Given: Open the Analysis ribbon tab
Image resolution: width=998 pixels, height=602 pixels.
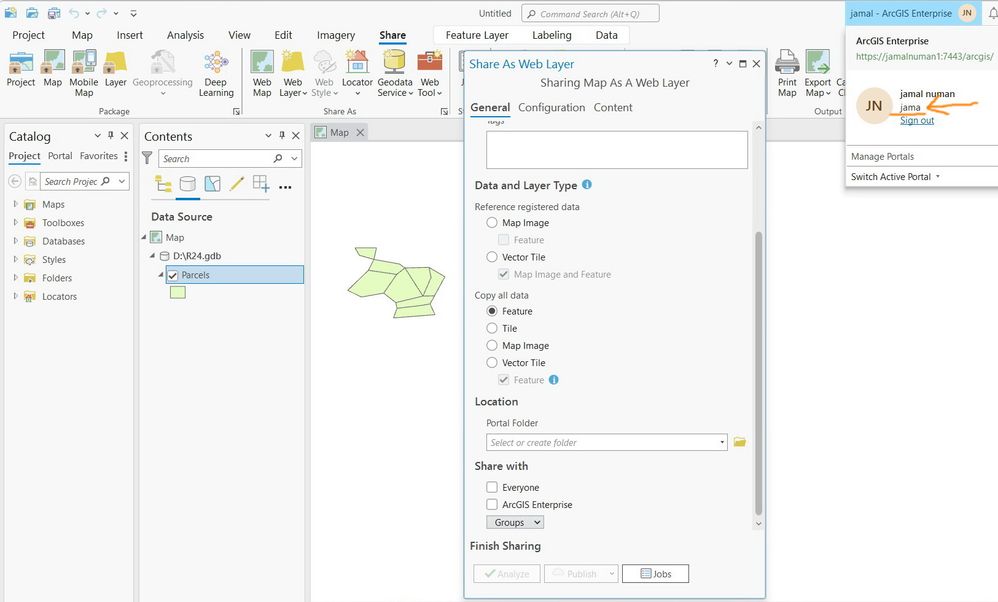Looking at the screenshot, I should coord(185,35).
